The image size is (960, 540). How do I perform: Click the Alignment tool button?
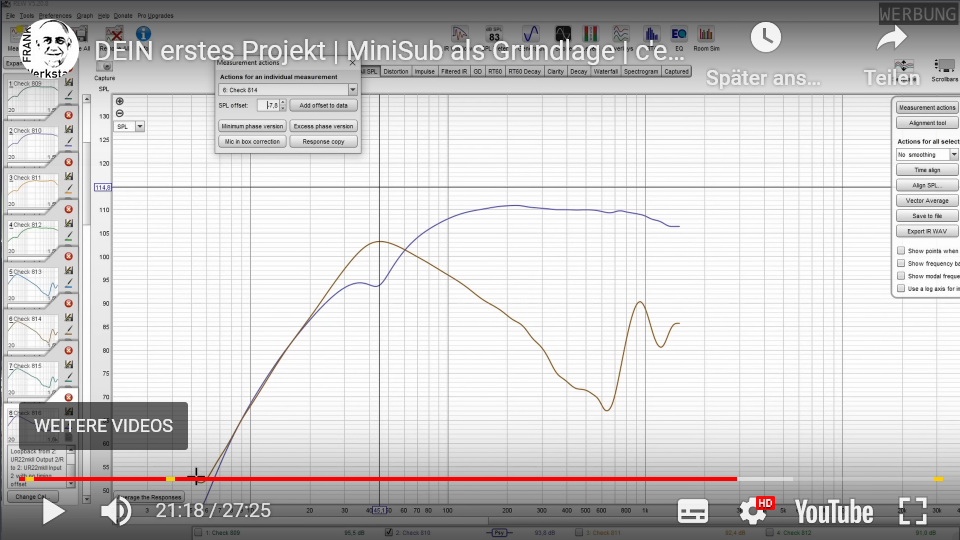pos(927,123)
